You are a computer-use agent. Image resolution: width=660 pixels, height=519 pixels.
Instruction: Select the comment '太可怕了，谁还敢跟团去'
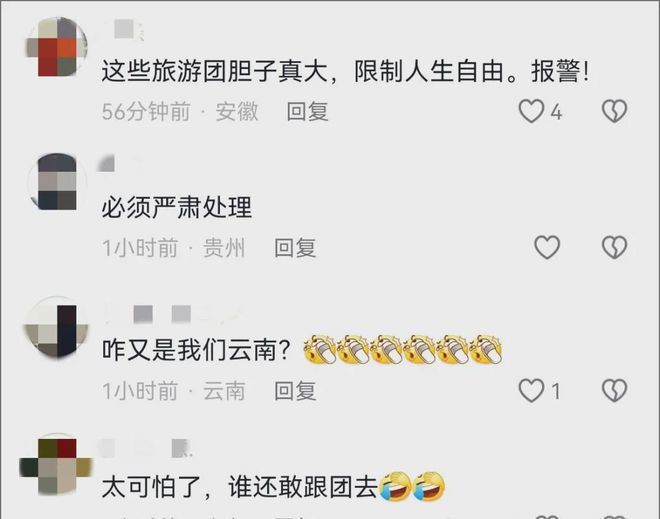pos(239,487)
